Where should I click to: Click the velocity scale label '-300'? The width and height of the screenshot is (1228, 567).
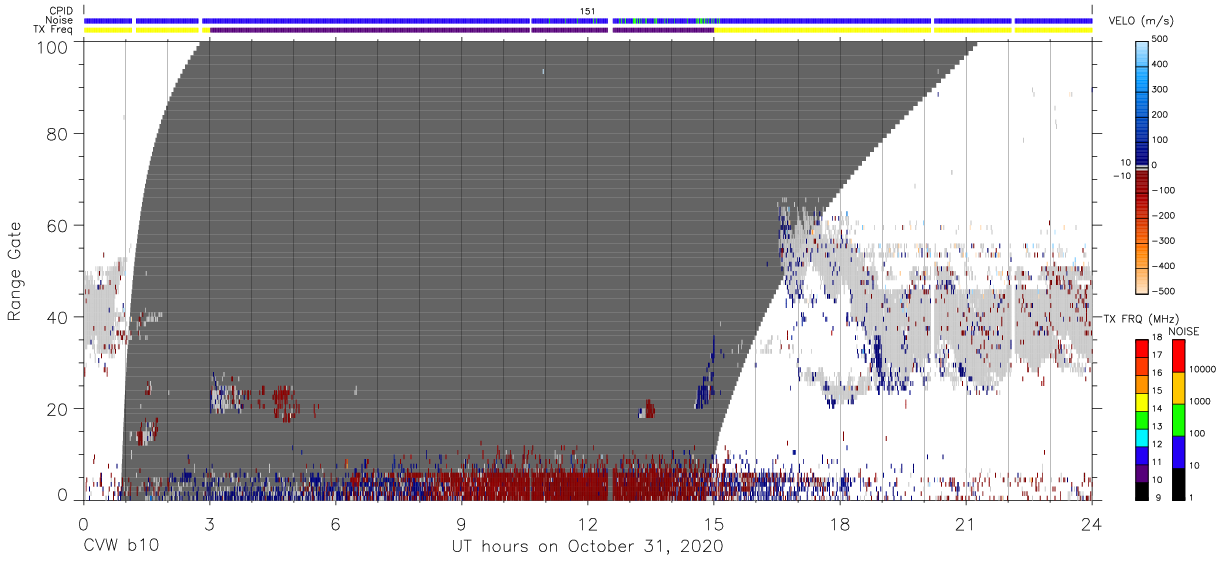1165,241
